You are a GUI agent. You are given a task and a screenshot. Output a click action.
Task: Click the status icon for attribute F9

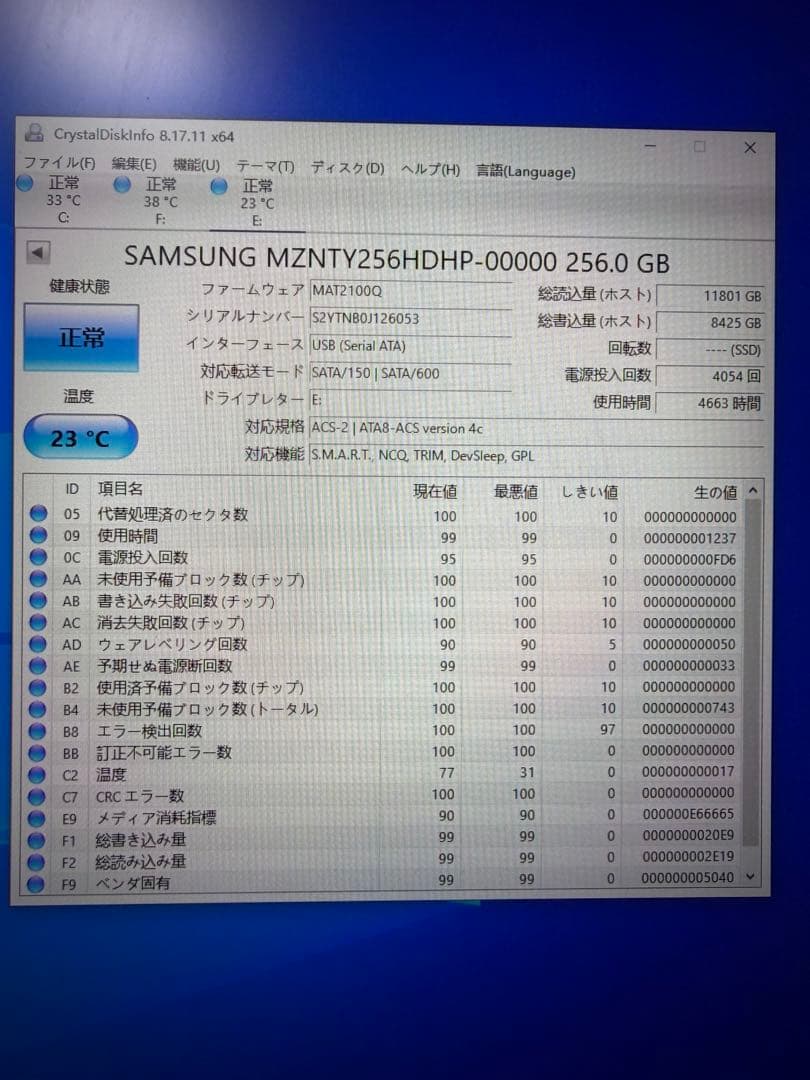click(36, 884)
